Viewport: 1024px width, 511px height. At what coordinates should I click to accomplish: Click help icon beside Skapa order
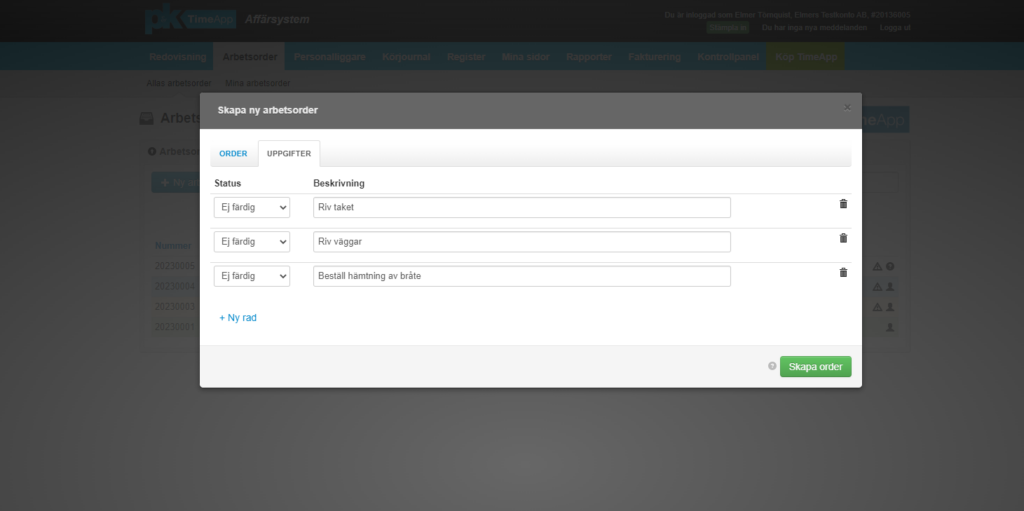pyautogui.click(x=772, y=366)
